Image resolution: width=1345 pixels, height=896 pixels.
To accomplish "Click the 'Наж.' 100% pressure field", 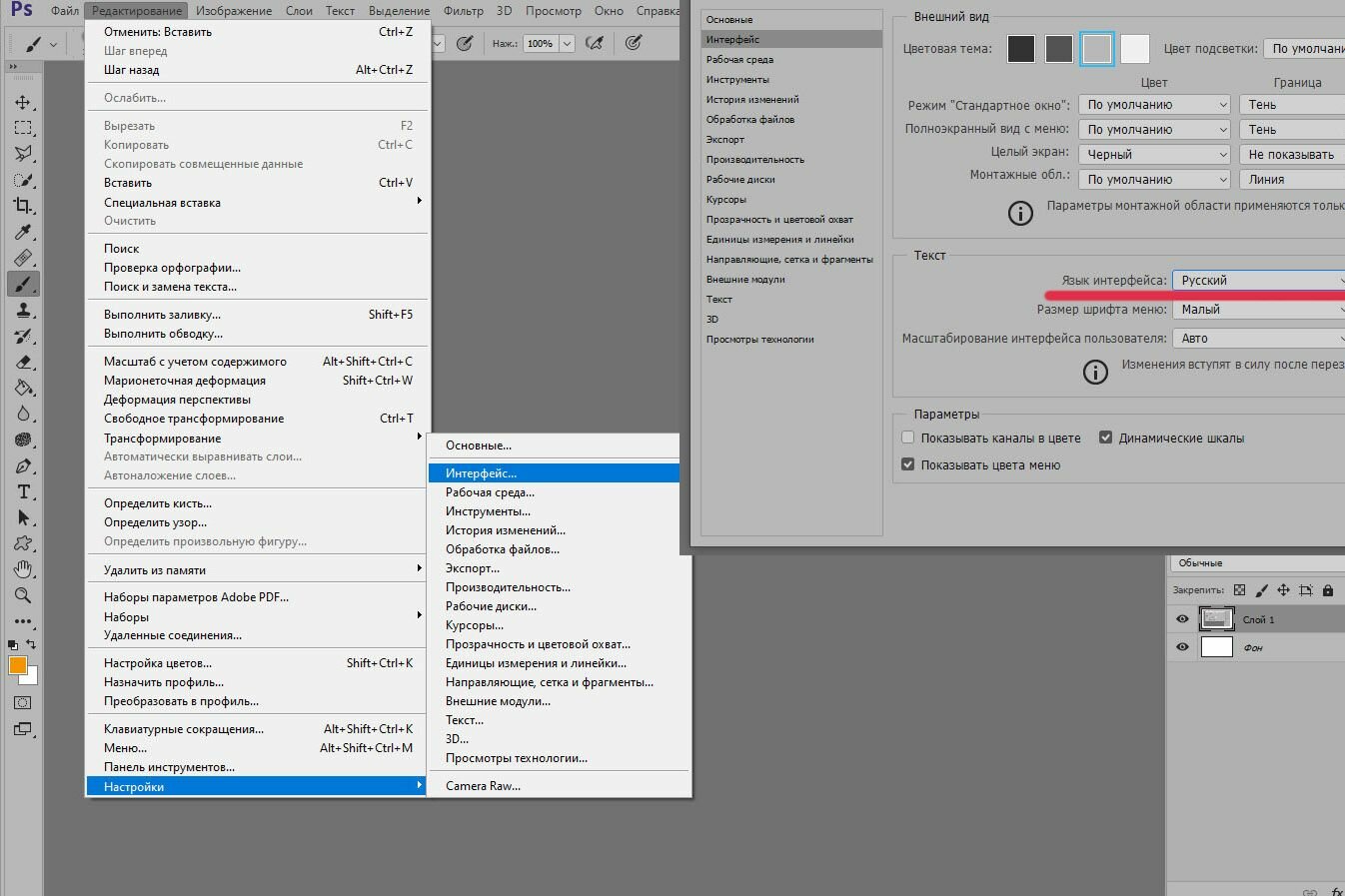I will [x=540, y=43].
